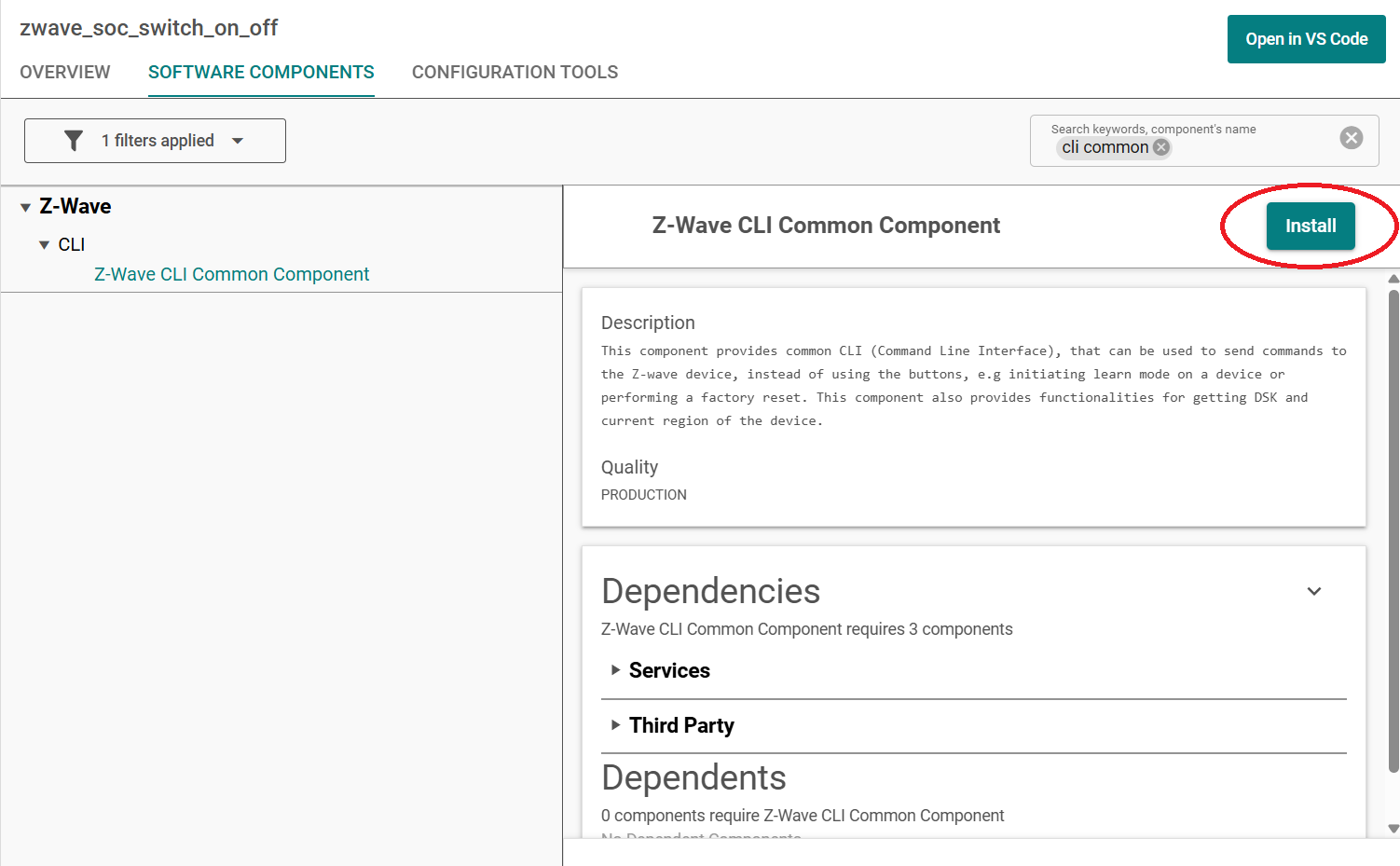1400x866 pixels.
Task: Click the 'Z-Wave CLI Common Component' heading
Action: pyautogui.click(x=826, y=226)
